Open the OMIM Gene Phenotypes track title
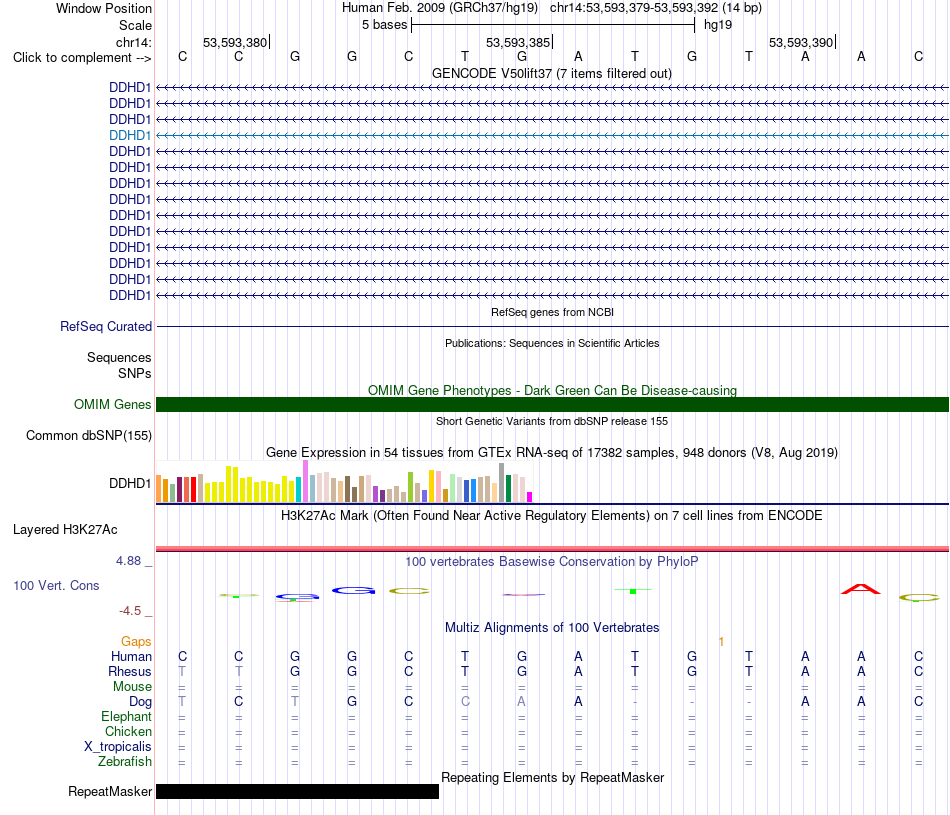This screenshot has width=950, height=815. [552, 390]
